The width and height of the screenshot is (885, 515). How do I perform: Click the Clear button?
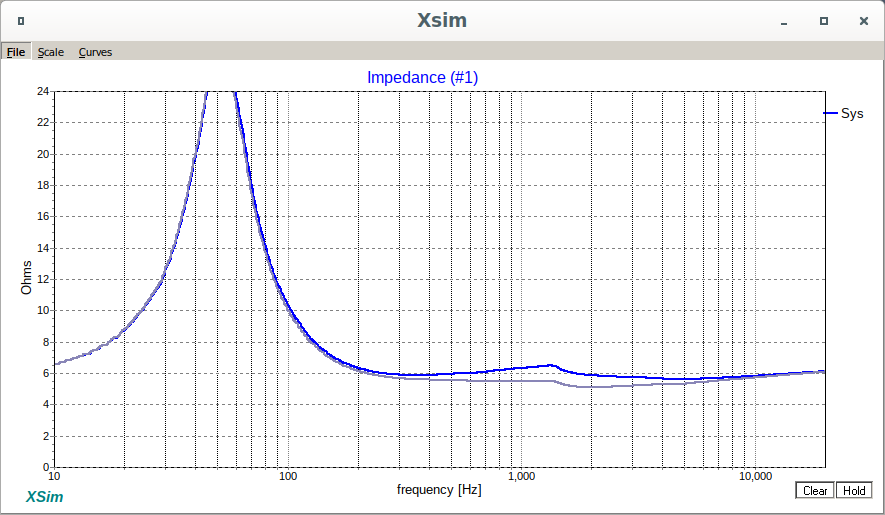click(x=814, y=491)
